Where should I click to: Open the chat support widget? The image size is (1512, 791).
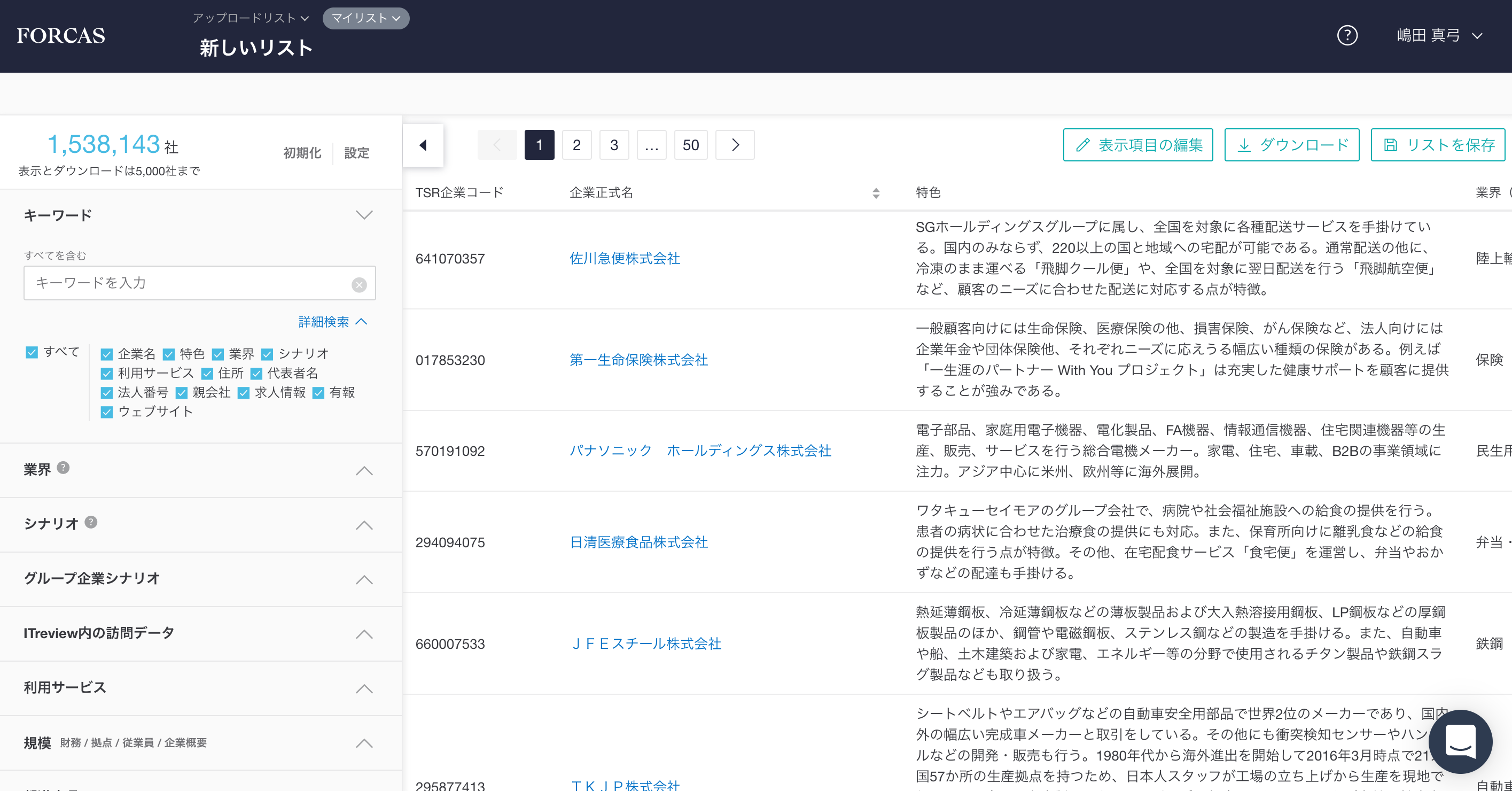pos(1460,741)
